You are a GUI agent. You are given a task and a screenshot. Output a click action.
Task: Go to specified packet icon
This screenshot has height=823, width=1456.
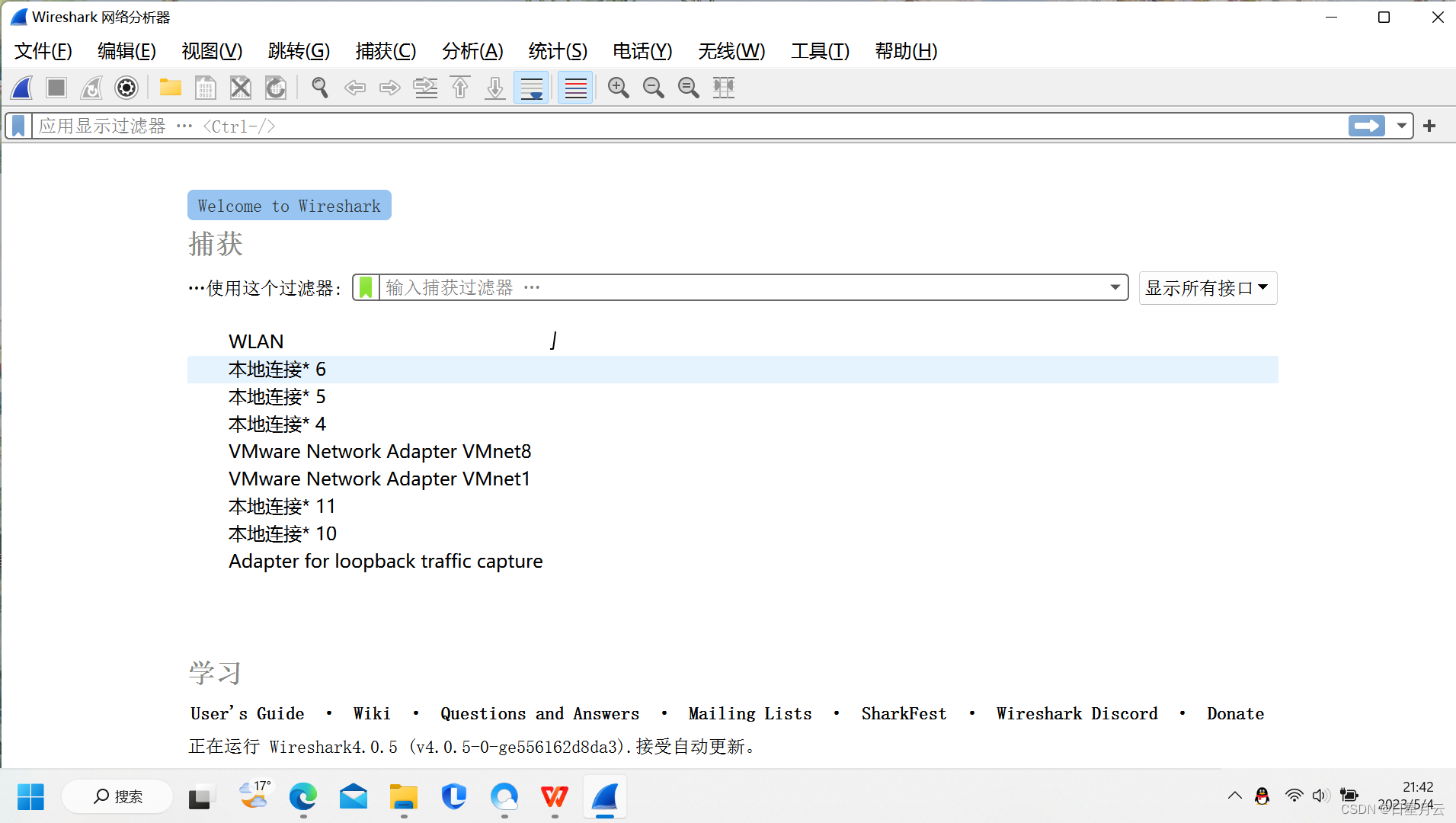coord(425,88)
